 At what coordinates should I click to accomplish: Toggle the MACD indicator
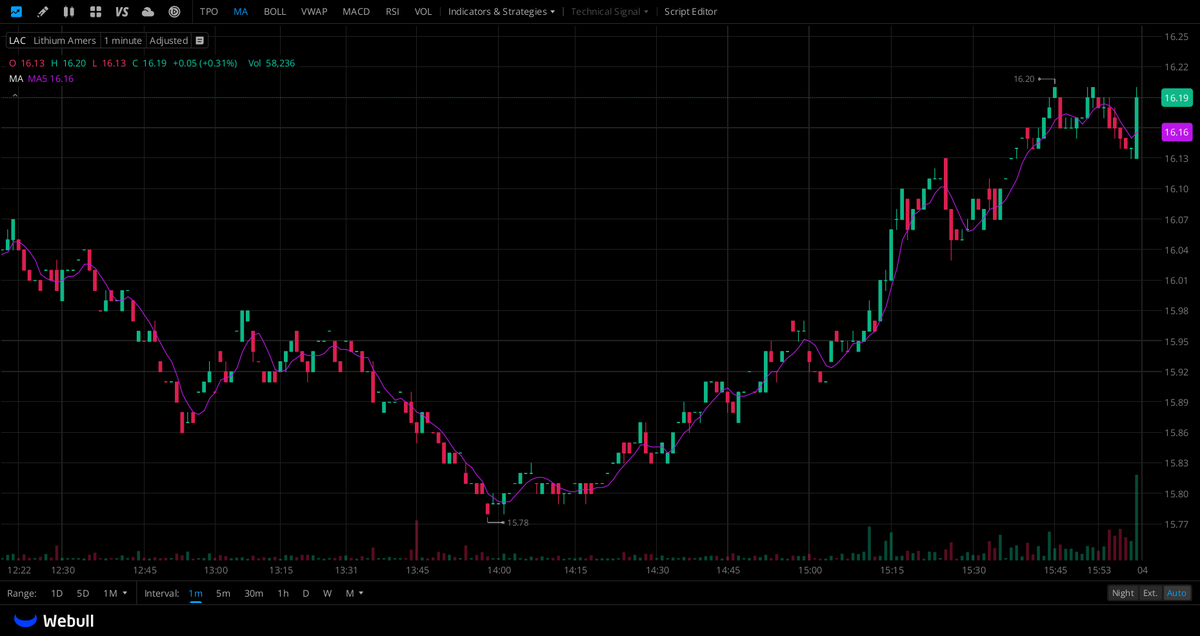356,12
